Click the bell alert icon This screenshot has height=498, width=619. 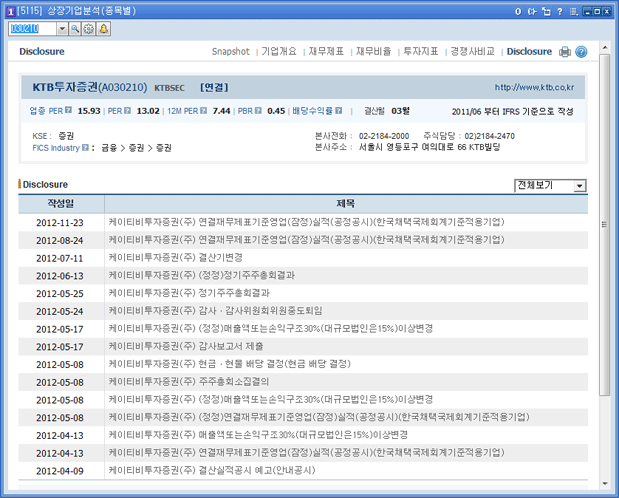coord(104,29)
